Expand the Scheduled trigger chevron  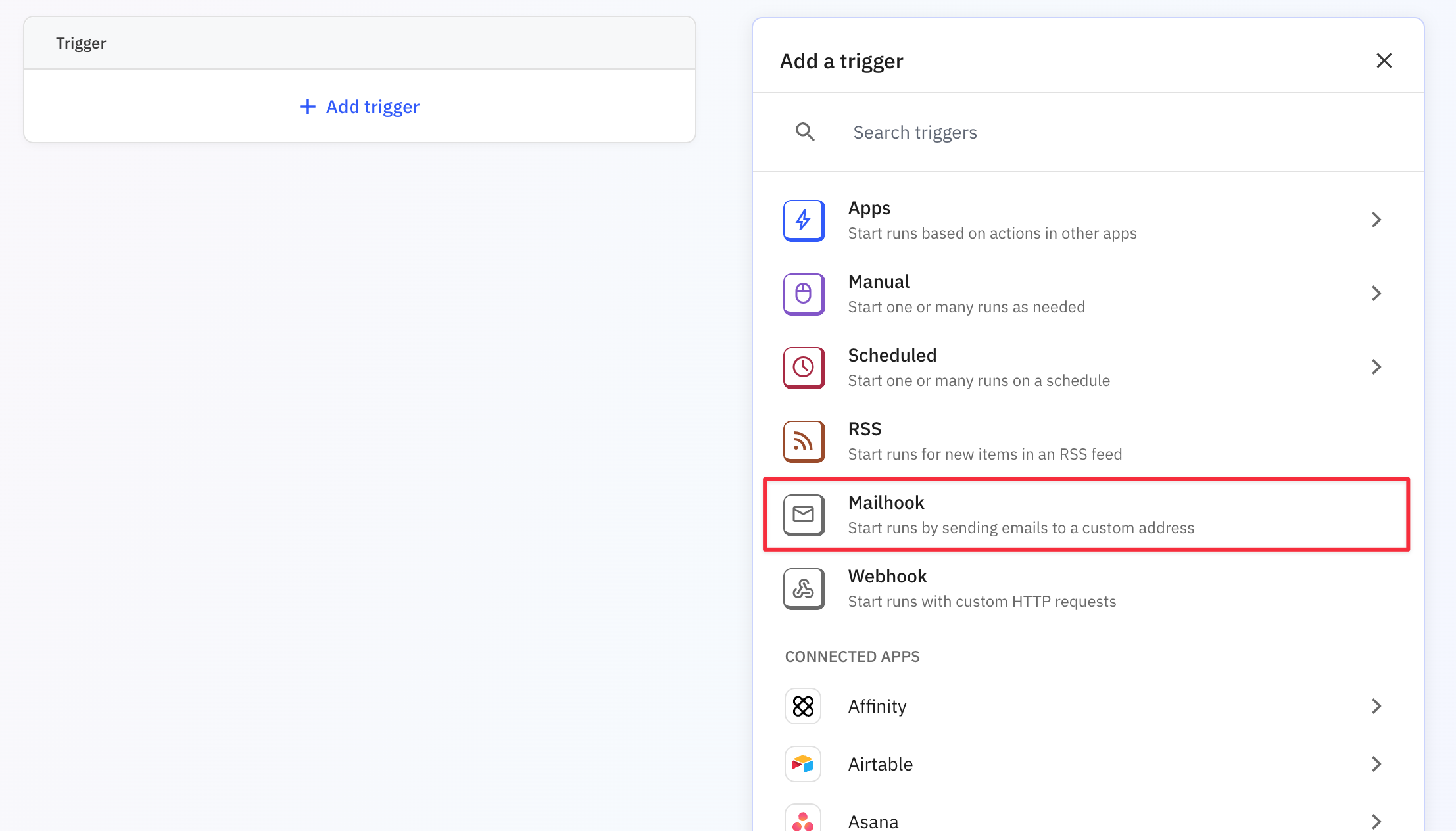click(1376, 367)
